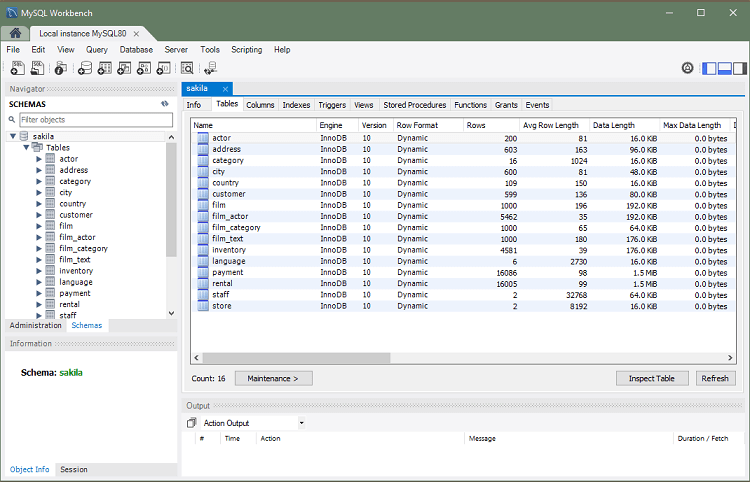The height and width of the screenshot is (482, 750).
Task: Toggle the right sidebar panel visibility
Action: pos(741,68)
